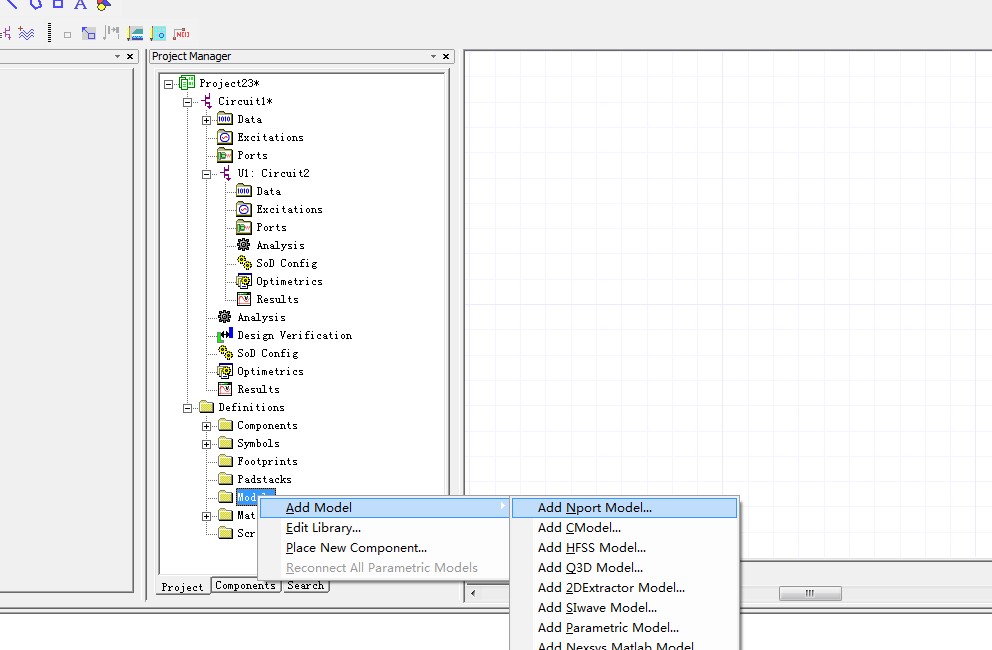Select the text 'A' drawing tool
The height and width of the screenshot is (650, 992).
80,4
